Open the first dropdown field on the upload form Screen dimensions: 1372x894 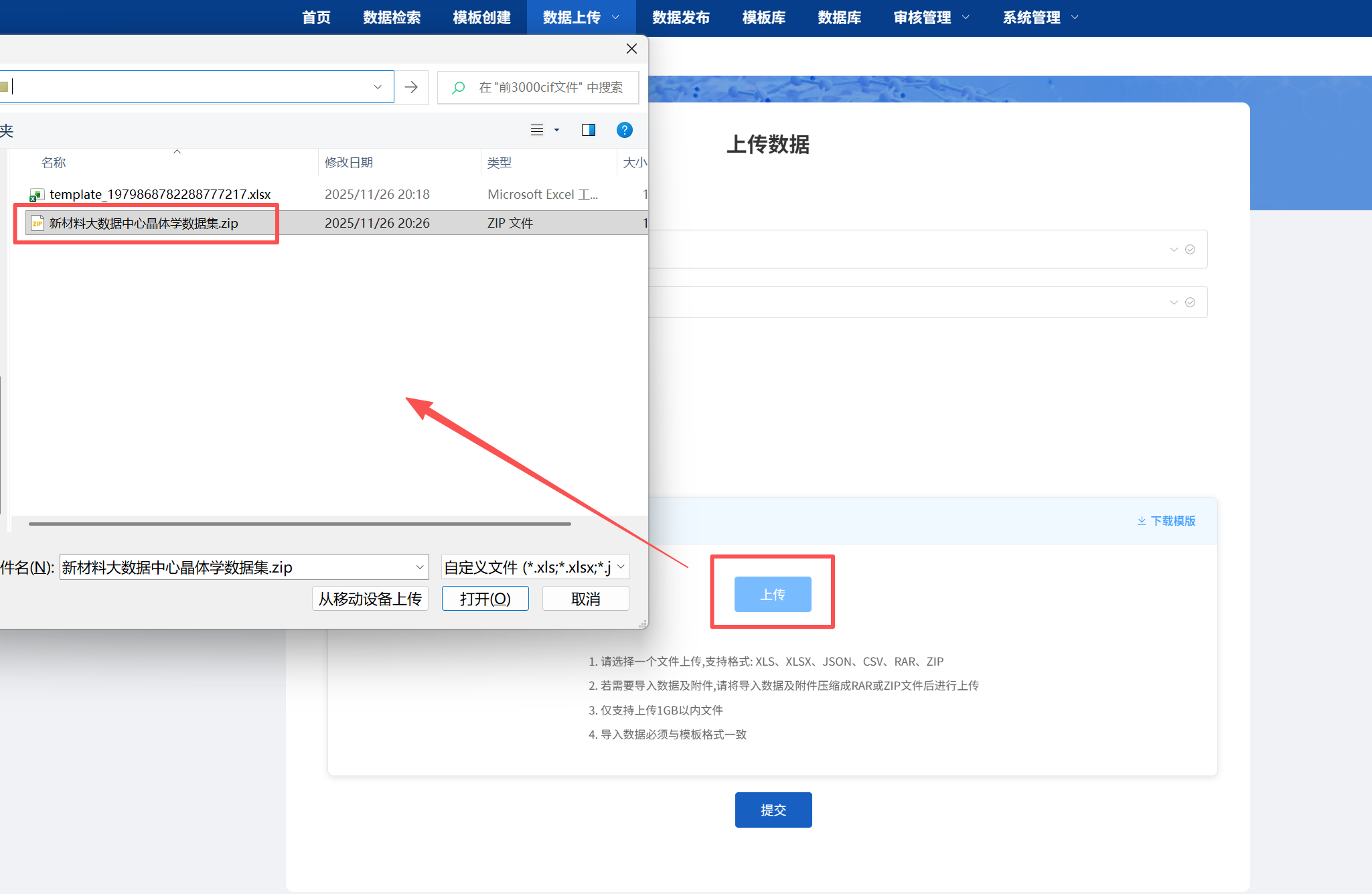pos(1174,248)
